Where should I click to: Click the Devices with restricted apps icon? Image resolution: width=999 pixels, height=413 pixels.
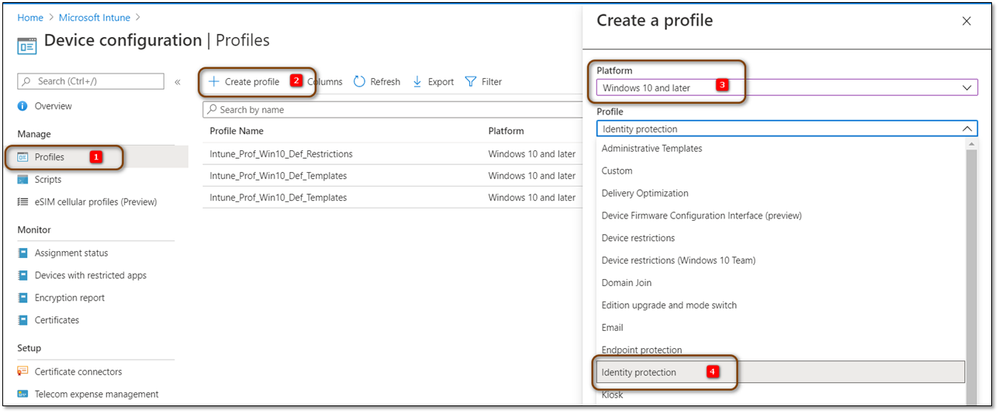click(23, 275)
